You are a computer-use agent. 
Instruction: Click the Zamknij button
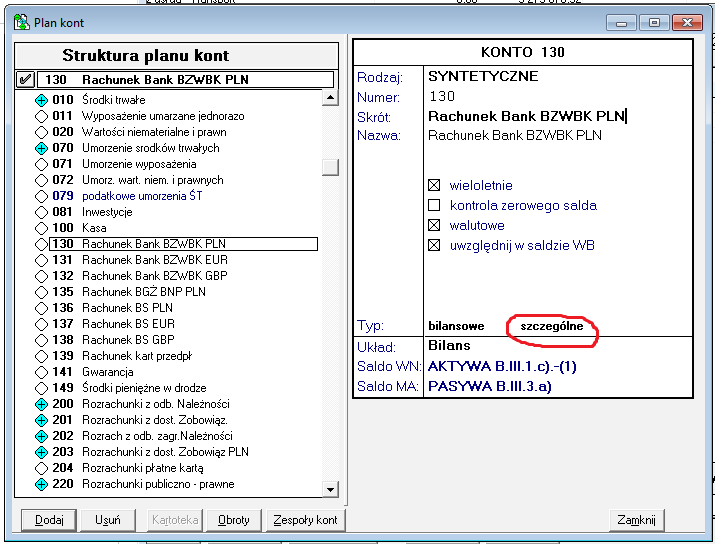(636, 520)
